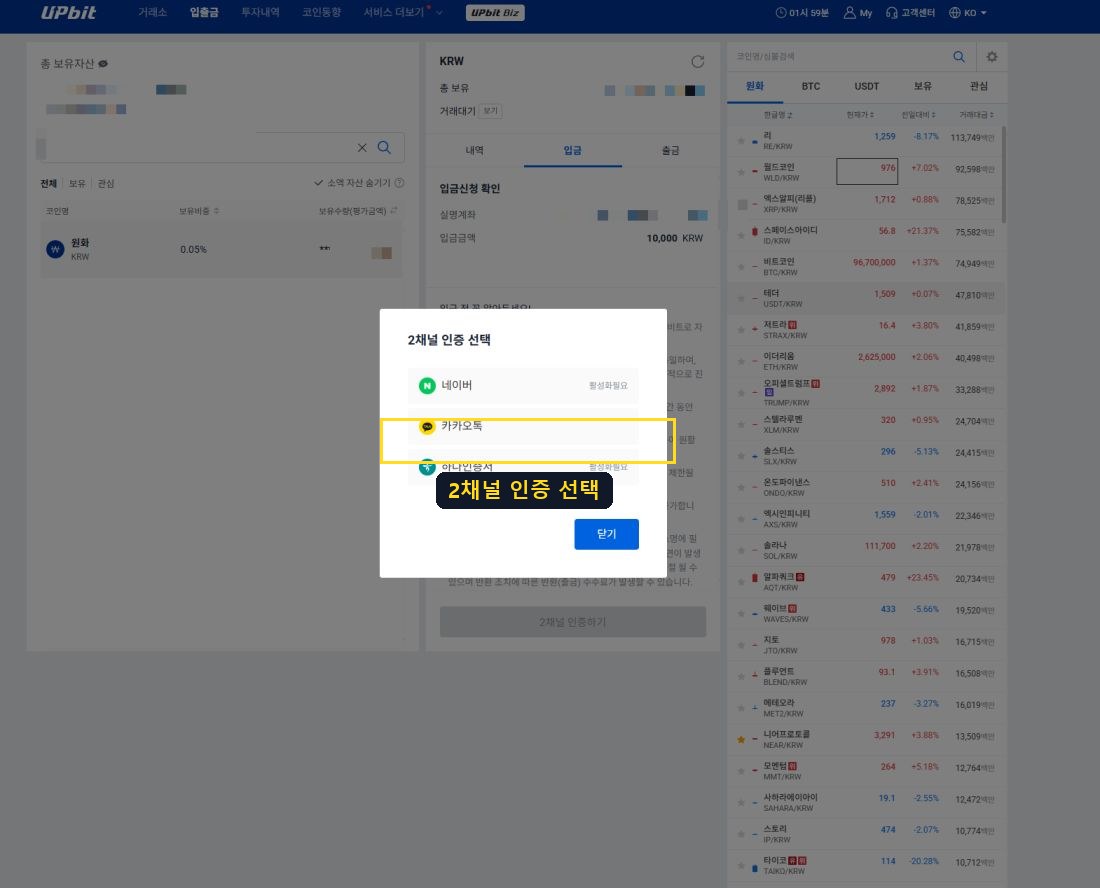The image size is (1100, 888).
Task: Sort assets by 보유비중
Action: click(x=199, y=211)
